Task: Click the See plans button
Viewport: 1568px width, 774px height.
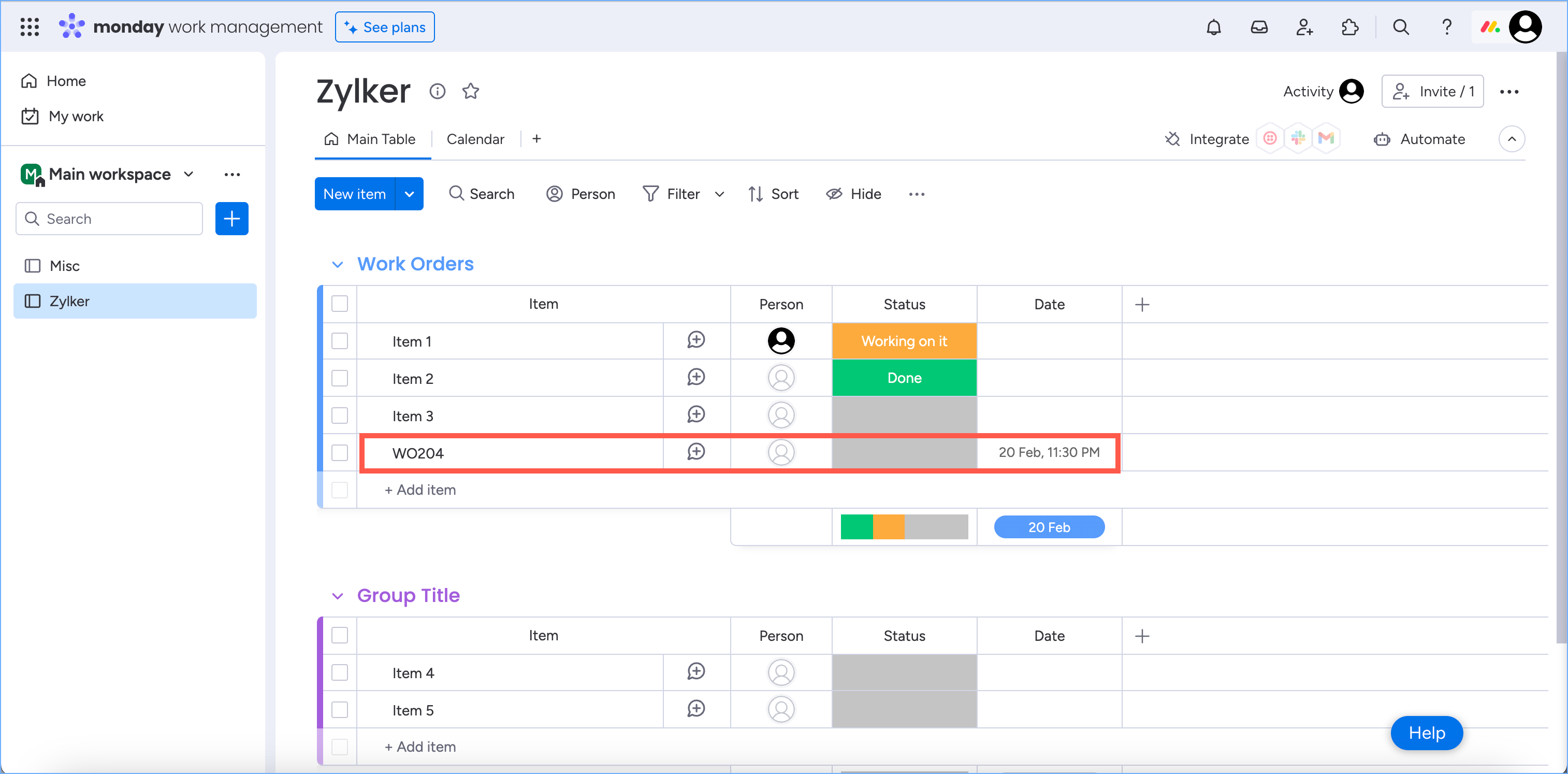Action: coord(385,27)
